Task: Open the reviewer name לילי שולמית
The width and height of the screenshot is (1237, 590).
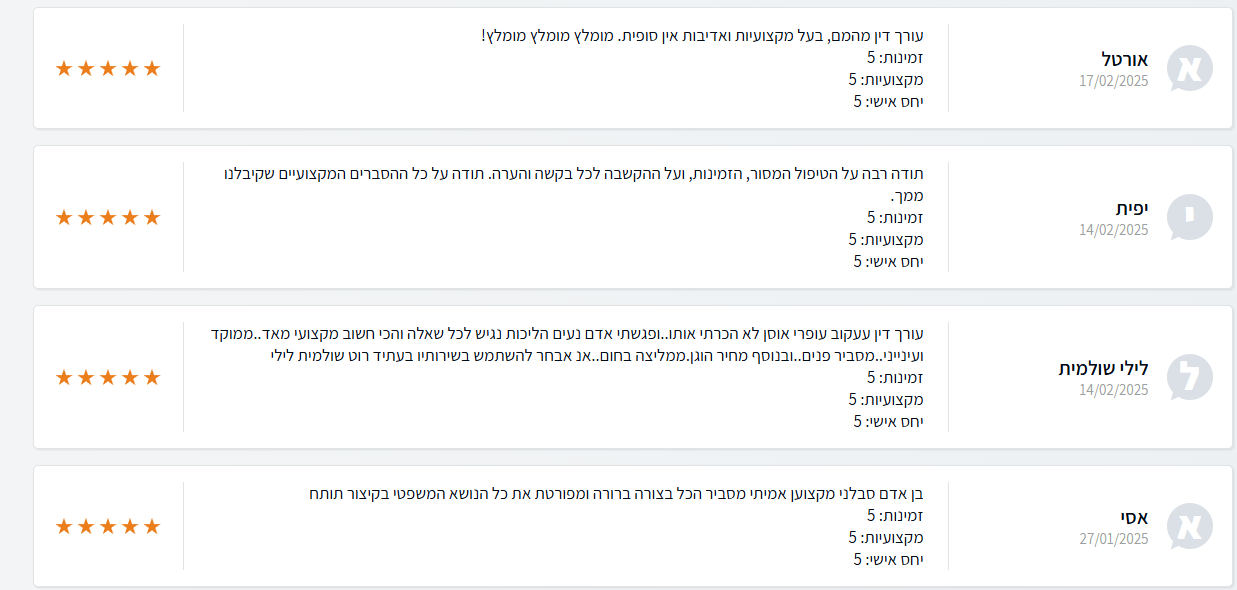Action: (x=1103, y=368)
